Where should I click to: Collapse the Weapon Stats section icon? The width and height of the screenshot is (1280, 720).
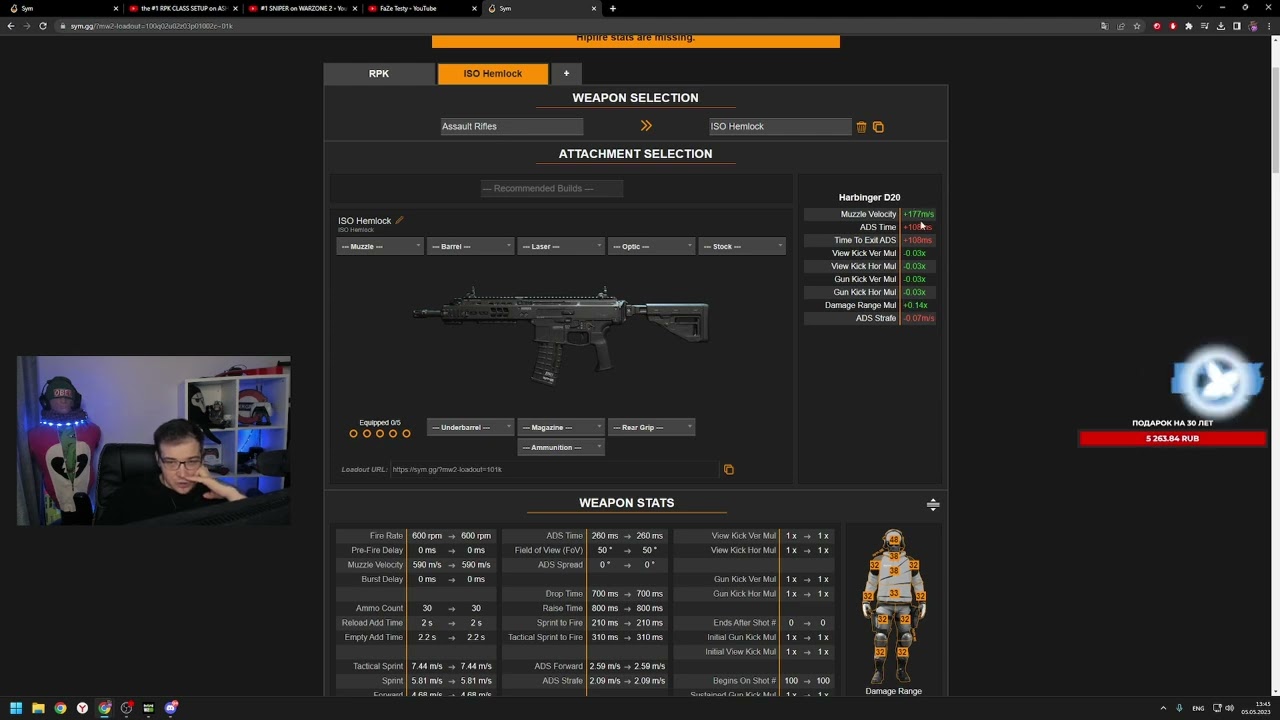[933, 504]
